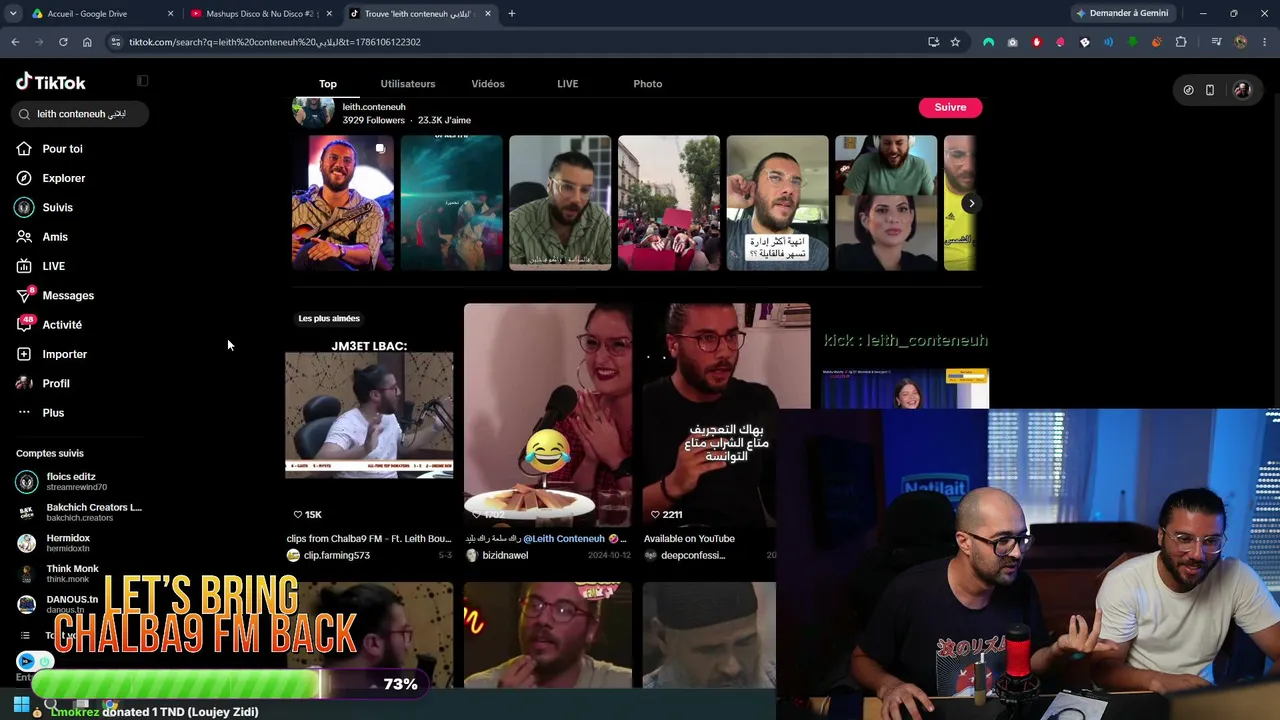The image size is (1280, 720).
Task: Open the browser extensions puzzle menu
Action: click(x=1181, y=42)
